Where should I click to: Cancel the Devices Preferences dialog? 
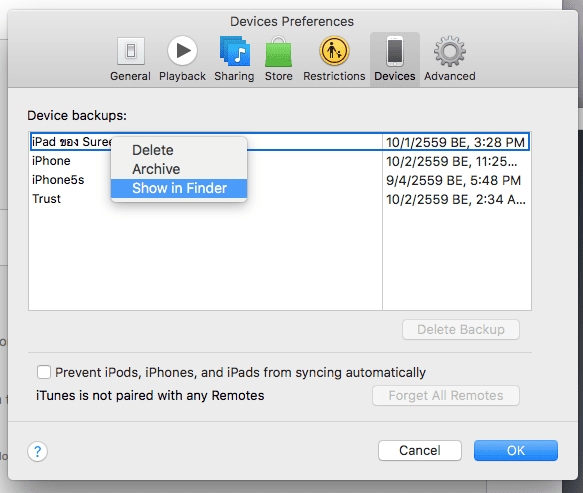(x=420, y=451)
